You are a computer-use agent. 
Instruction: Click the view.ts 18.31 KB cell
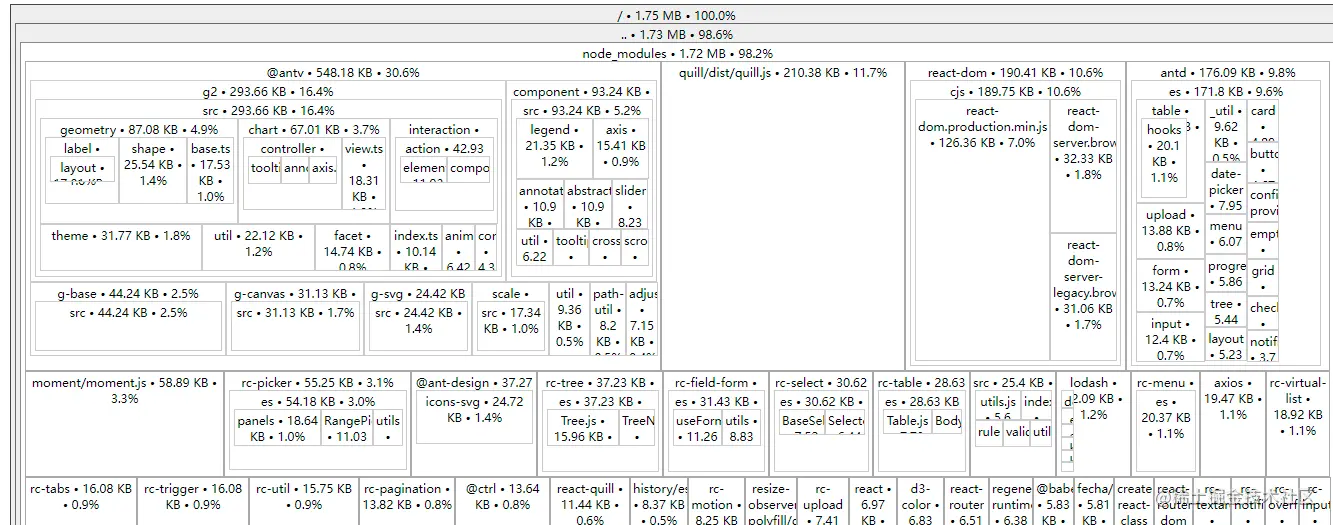(364, 175)
